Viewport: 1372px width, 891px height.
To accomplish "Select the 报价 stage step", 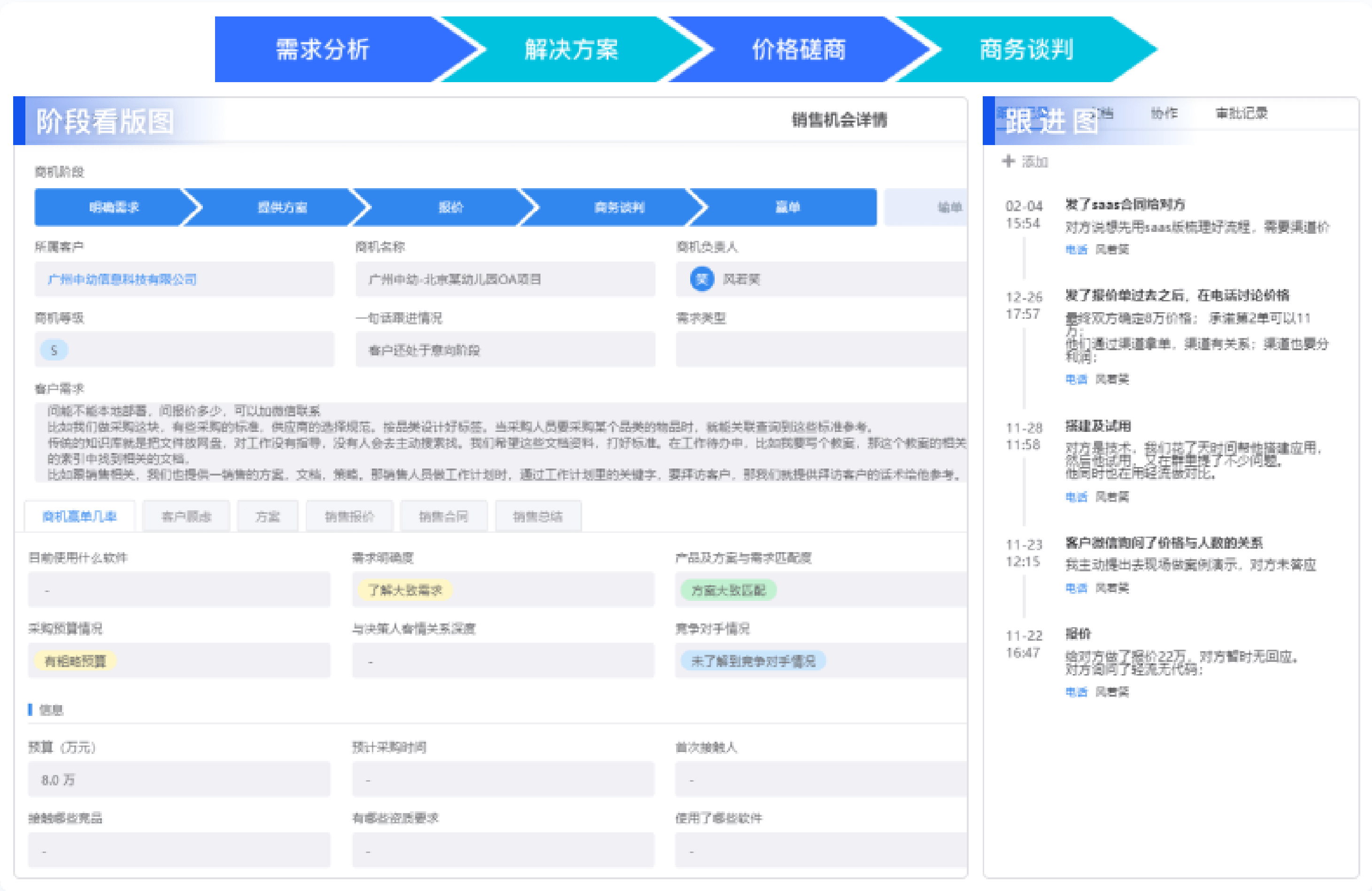I will 451,207.
